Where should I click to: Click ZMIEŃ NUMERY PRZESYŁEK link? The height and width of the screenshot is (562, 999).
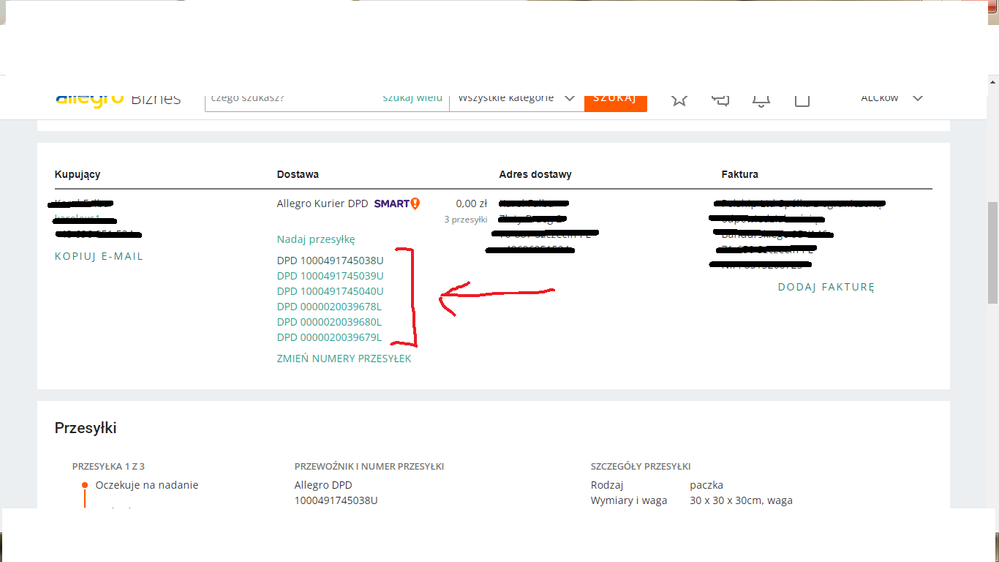pyautogui.click(x=344, y=358)
